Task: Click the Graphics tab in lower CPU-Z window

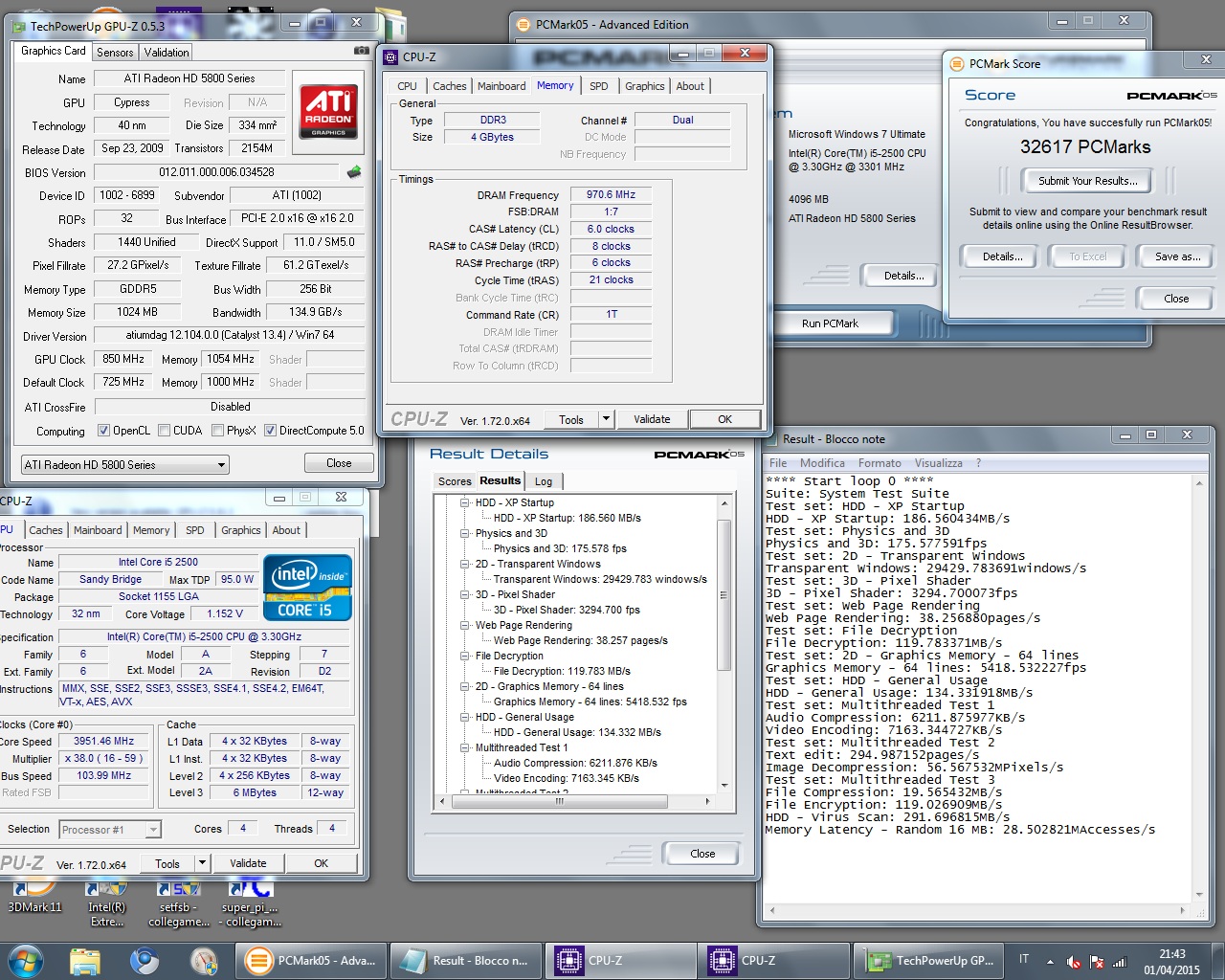Action: (x=241, y=530)
